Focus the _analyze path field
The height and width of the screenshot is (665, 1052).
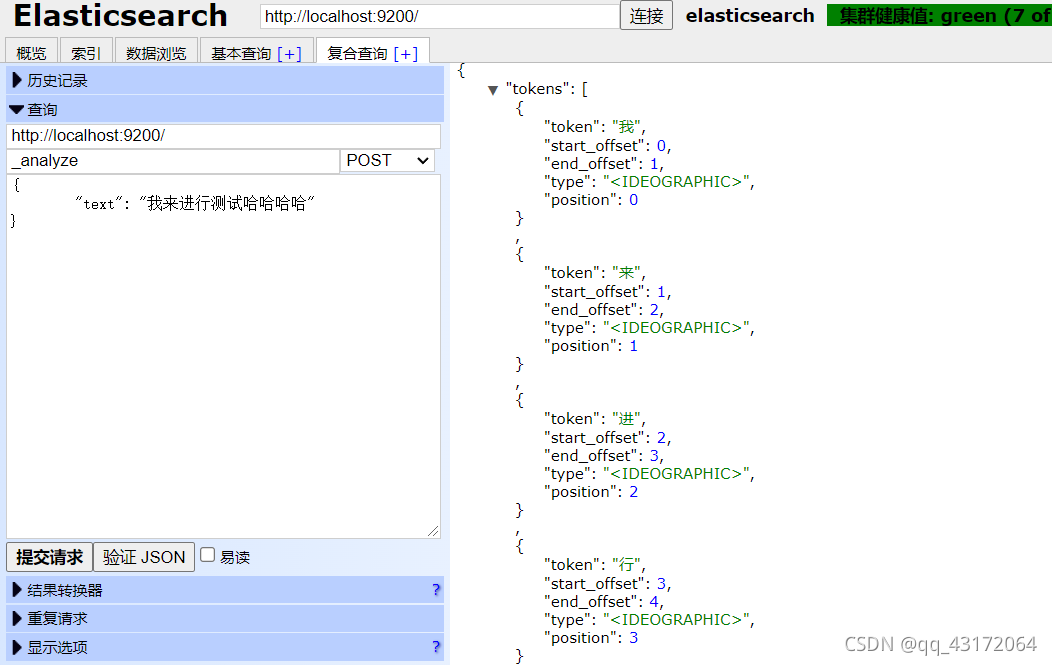[173, 161]
